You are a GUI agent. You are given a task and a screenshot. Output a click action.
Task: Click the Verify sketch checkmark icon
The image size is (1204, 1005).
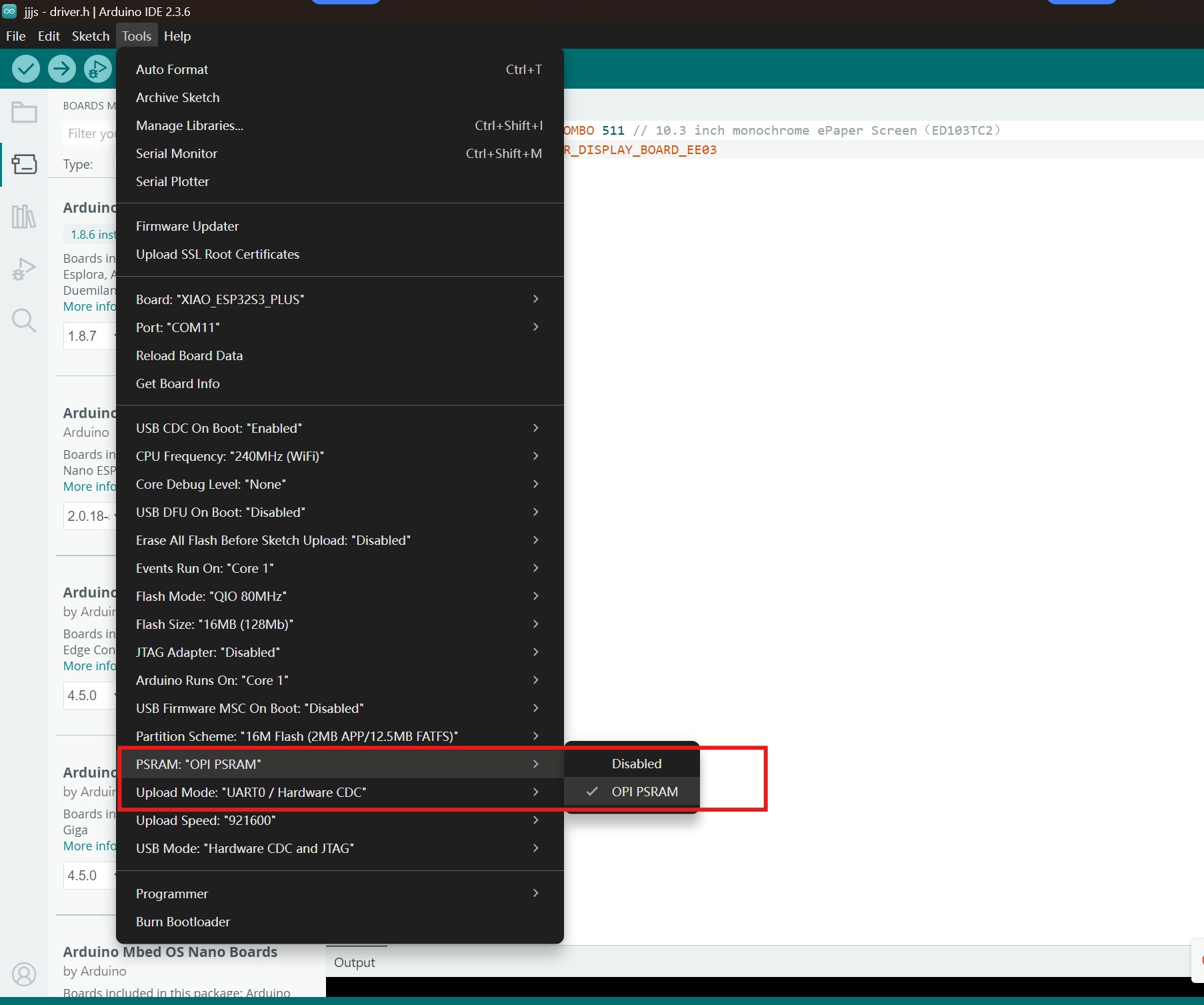(x=26, y=69)
